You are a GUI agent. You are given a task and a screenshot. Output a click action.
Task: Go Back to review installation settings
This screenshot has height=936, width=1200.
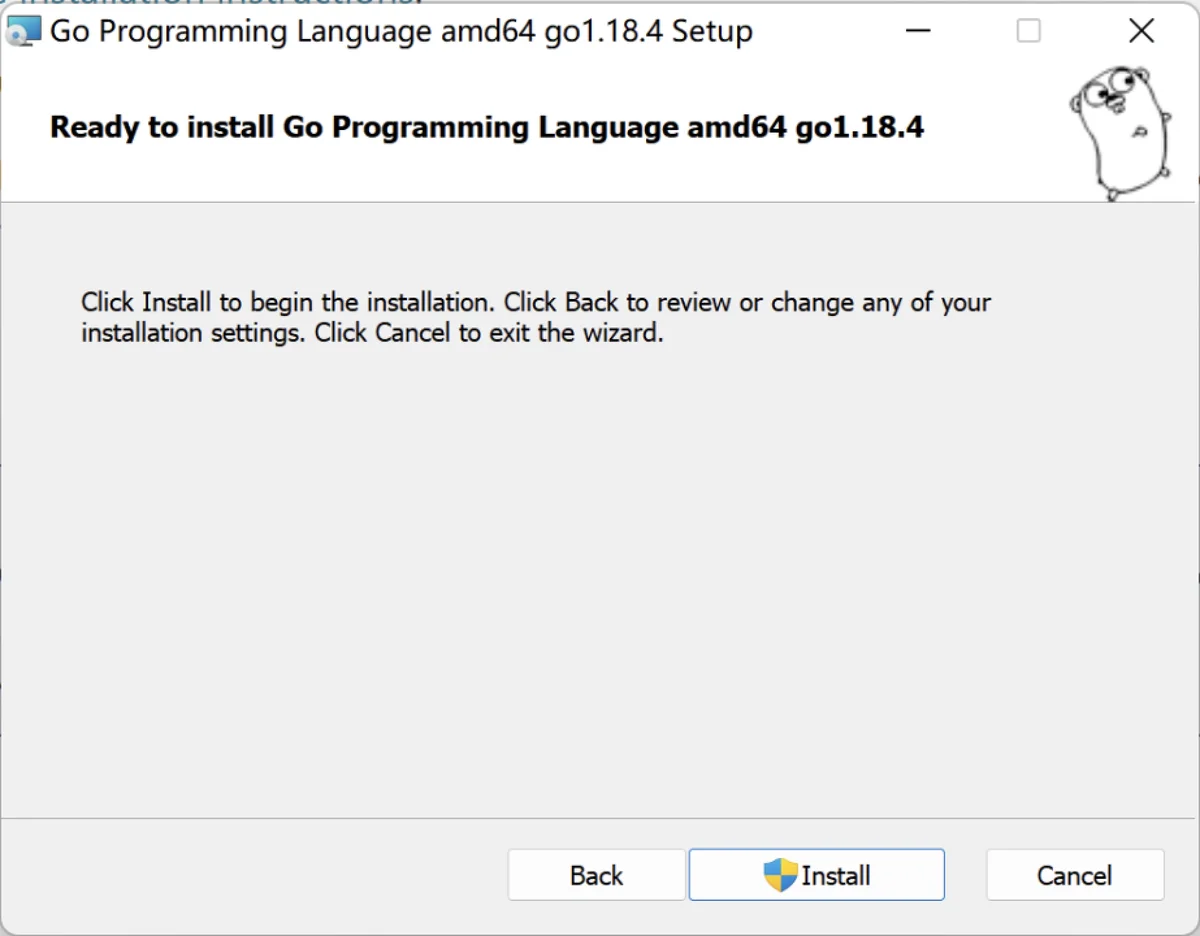click(x=596, y=875)
